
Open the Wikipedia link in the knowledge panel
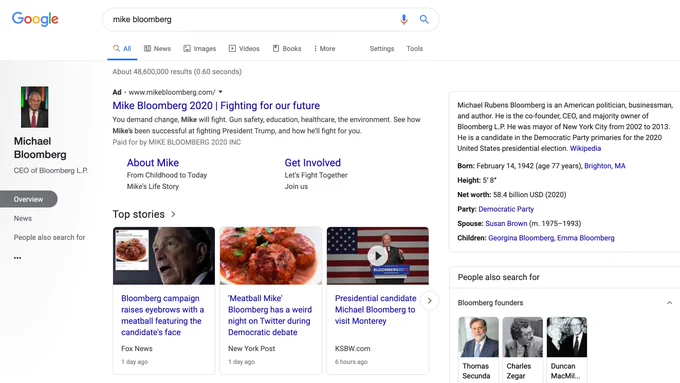[x=585, y=148]
